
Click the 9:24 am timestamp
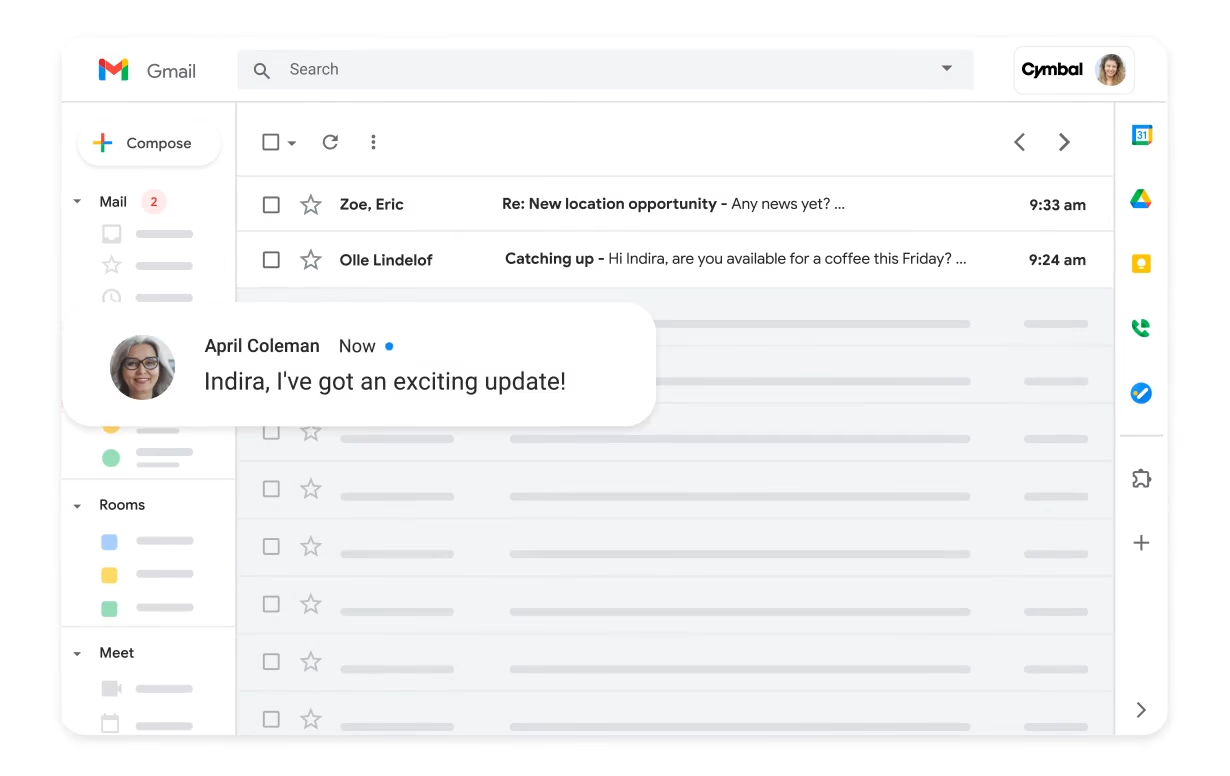tap(1057, 260)
